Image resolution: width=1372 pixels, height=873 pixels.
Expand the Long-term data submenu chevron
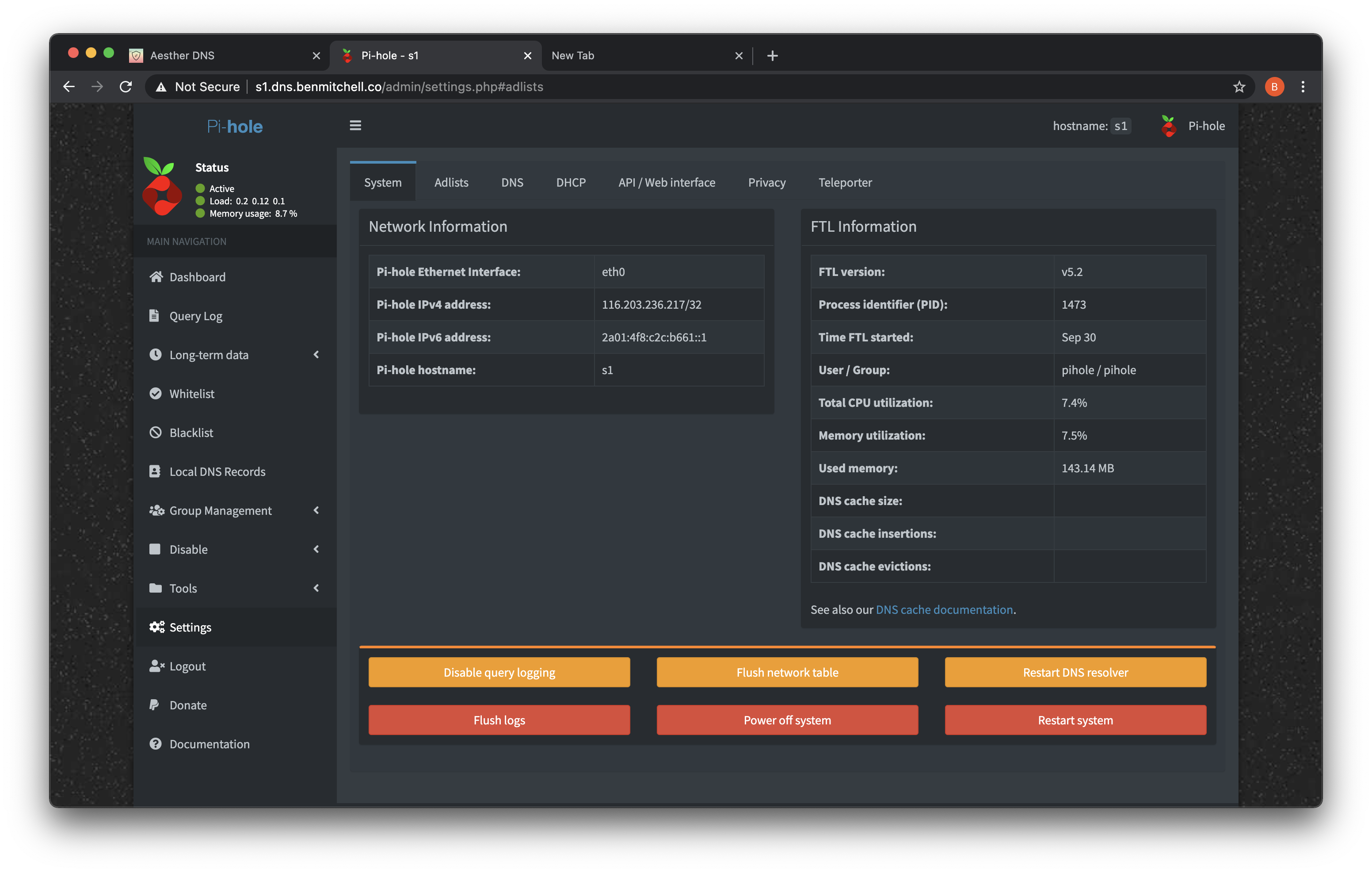tap(316, 354)
